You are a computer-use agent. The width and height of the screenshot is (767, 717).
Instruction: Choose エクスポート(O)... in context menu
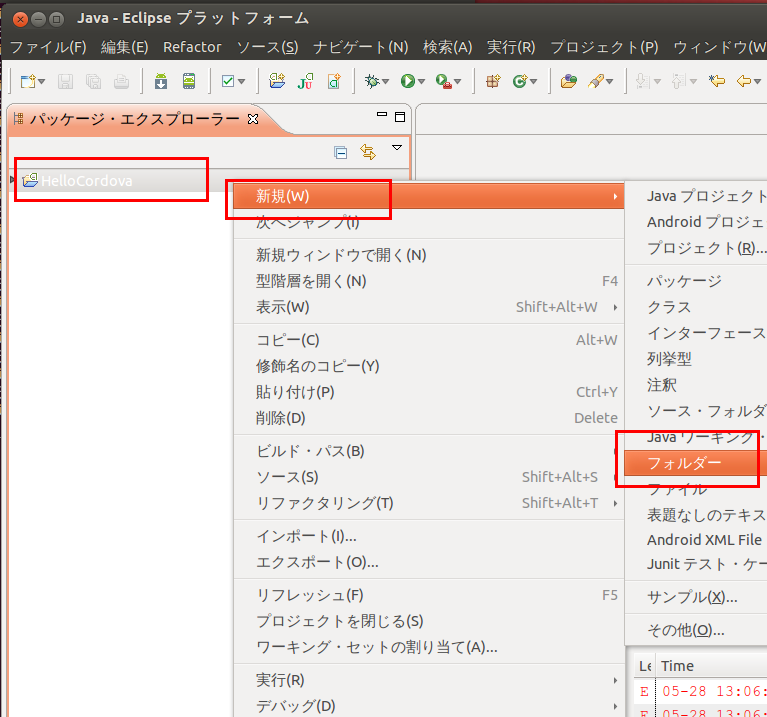(429, 562)
